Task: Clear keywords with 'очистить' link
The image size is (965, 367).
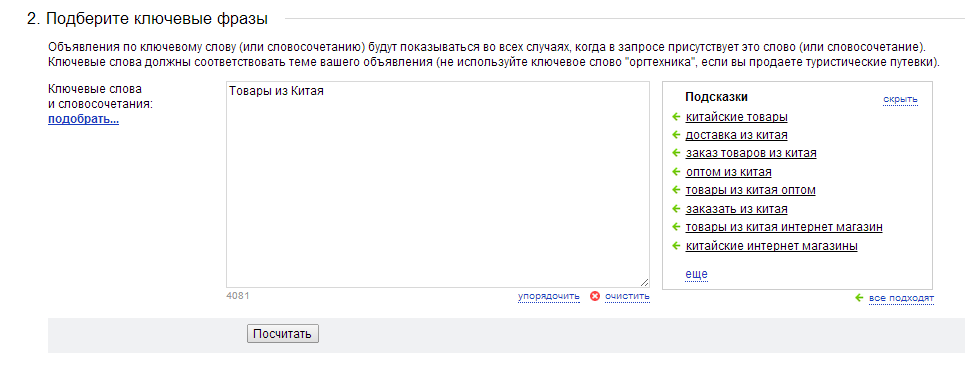Action: [627, 296]
